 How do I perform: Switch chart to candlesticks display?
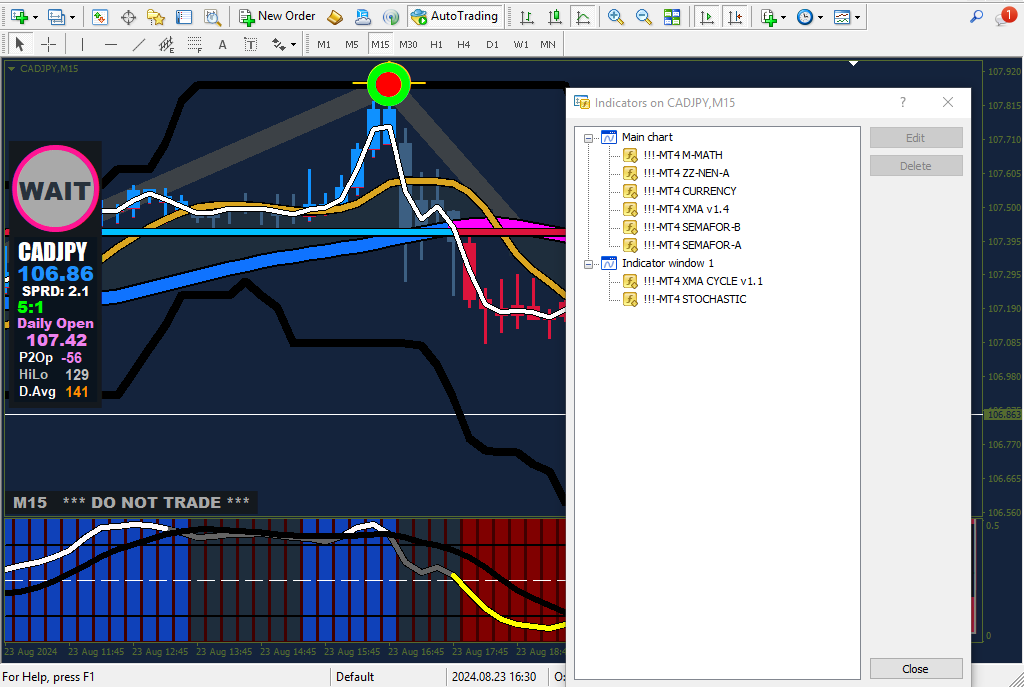555,17
